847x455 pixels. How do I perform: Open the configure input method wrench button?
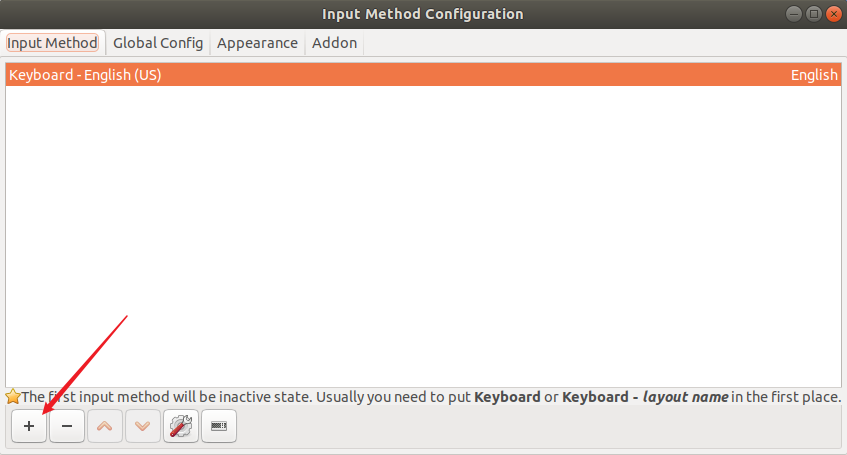point(181,426)
